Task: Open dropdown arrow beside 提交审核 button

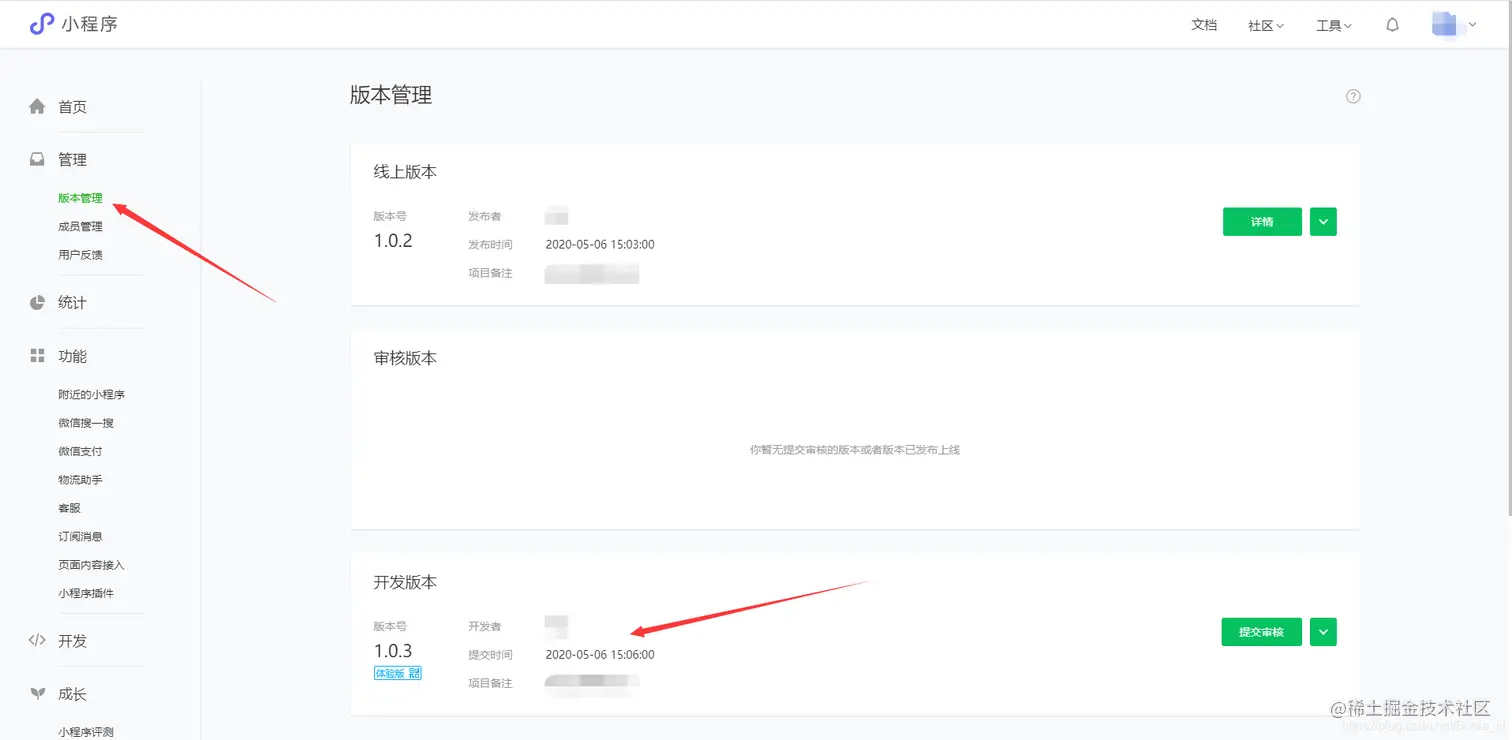Action: pos(1323,632)
